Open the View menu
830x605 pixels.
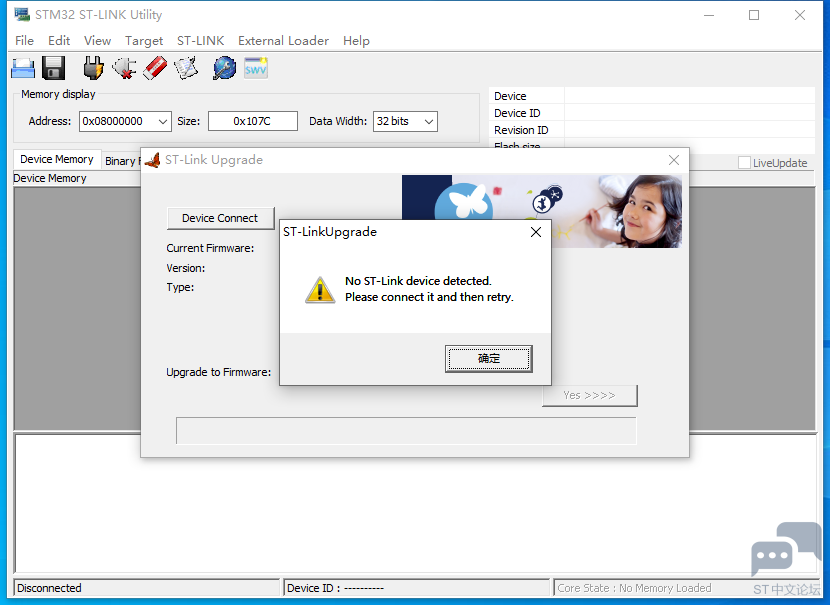[97, 41]
